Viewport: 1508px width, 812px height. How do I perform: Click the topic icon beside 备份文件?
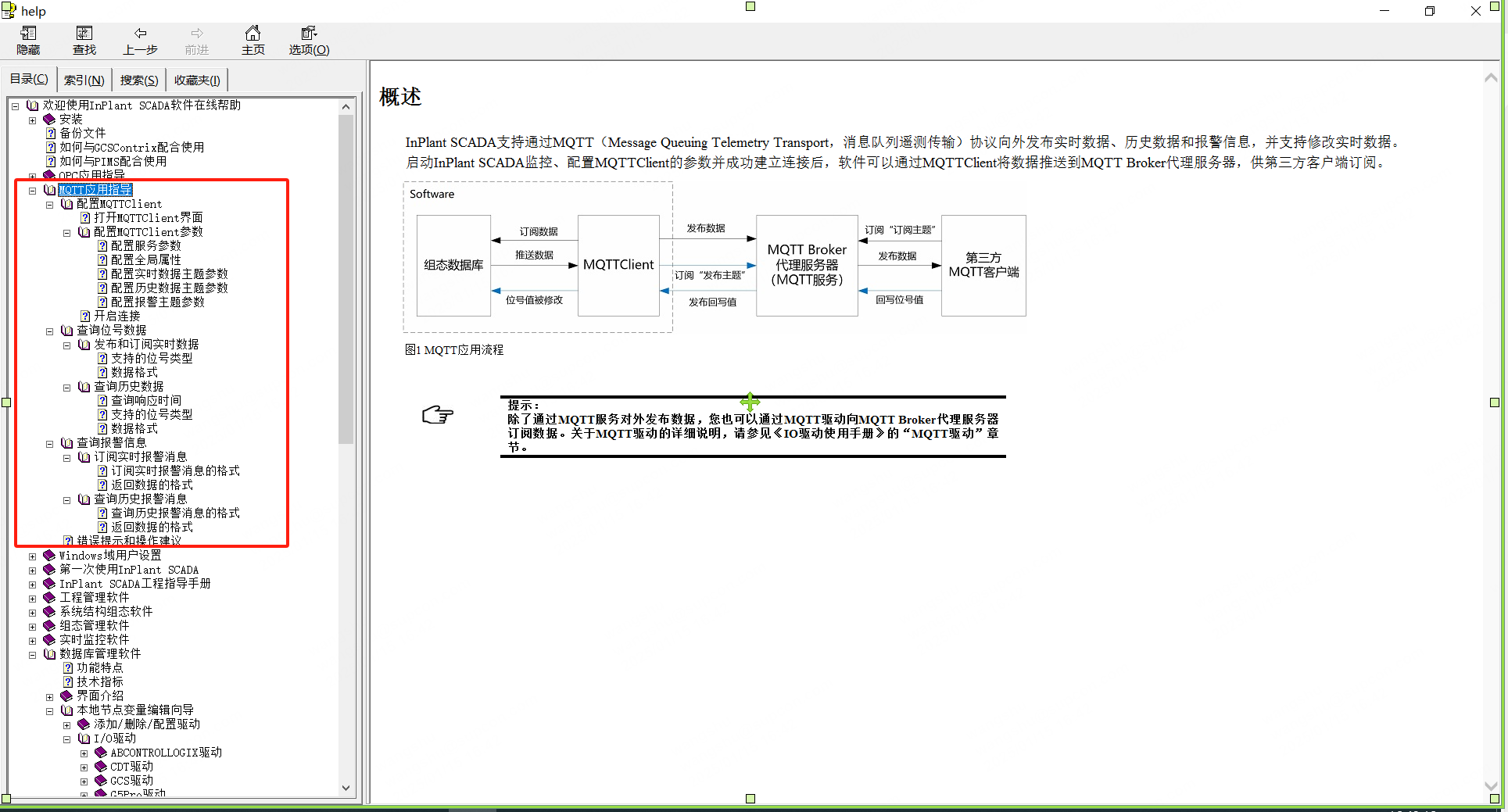51,134
